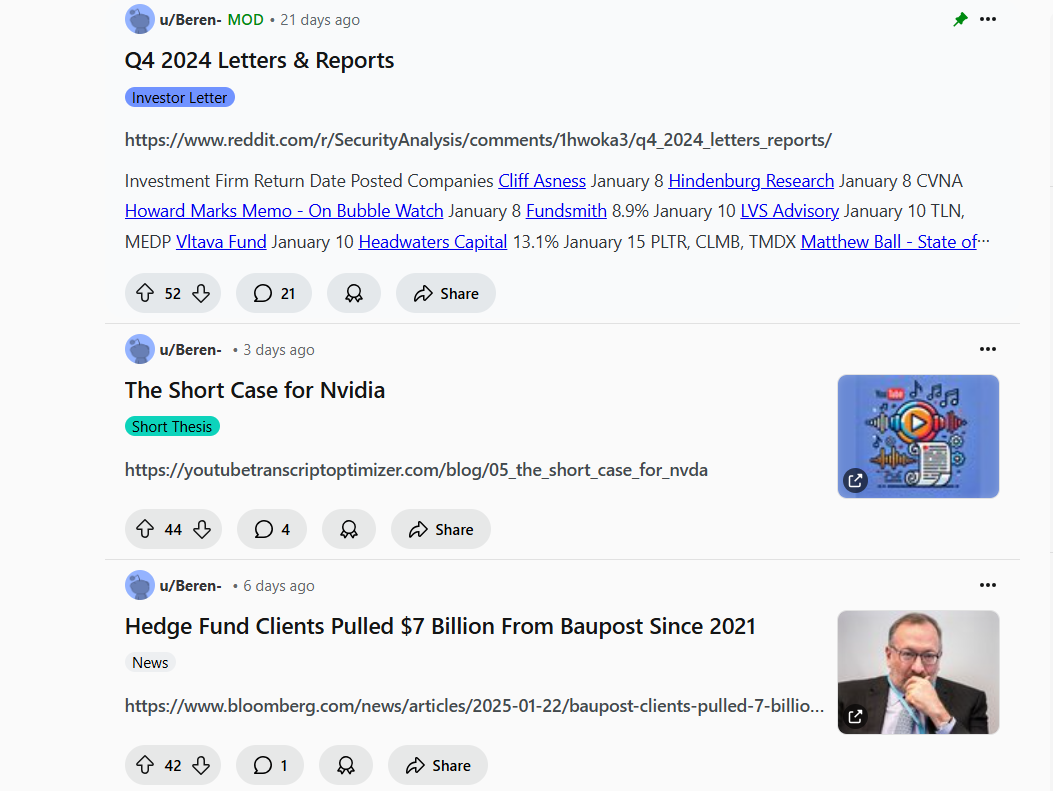Image resolution: width=1053 pixels, height=791 pixels.
Task: Downvote the Q4 2024 Letters & Reports post
Action: pyautogui.click(x=201, y=293)
